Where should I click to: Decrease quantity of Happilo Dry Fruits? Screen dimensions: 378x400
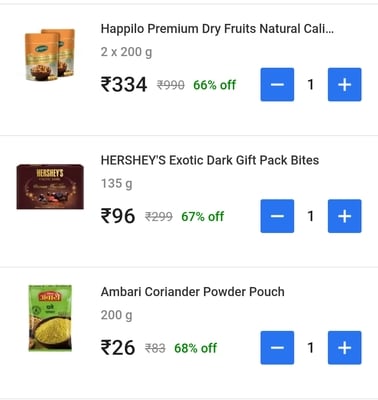277,84
